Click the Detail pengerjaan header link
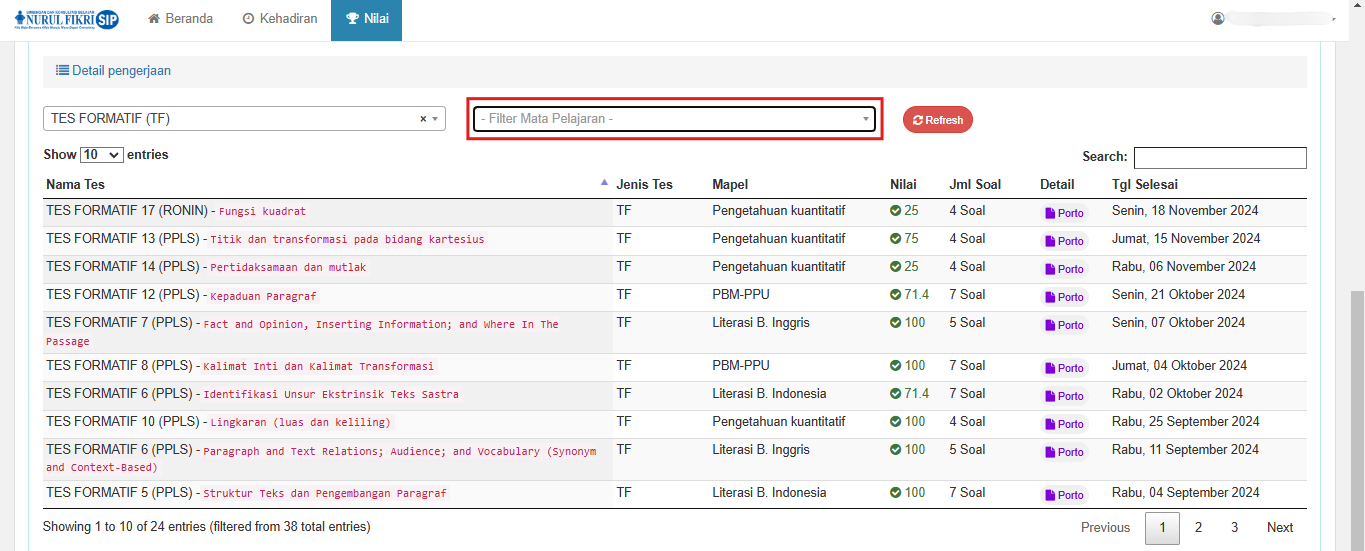The height and width of the screenshot is (551, 1365). coord(113,71)
